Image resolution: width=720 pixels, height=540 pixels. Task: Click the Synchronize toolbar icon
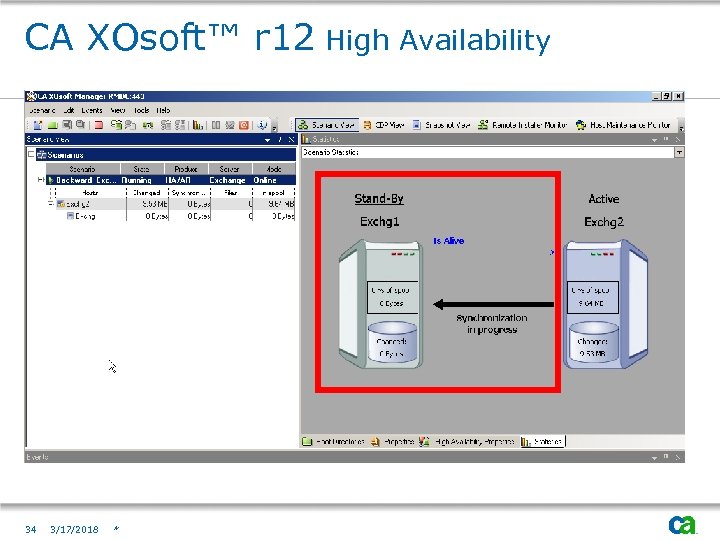[x=116, y=125]
